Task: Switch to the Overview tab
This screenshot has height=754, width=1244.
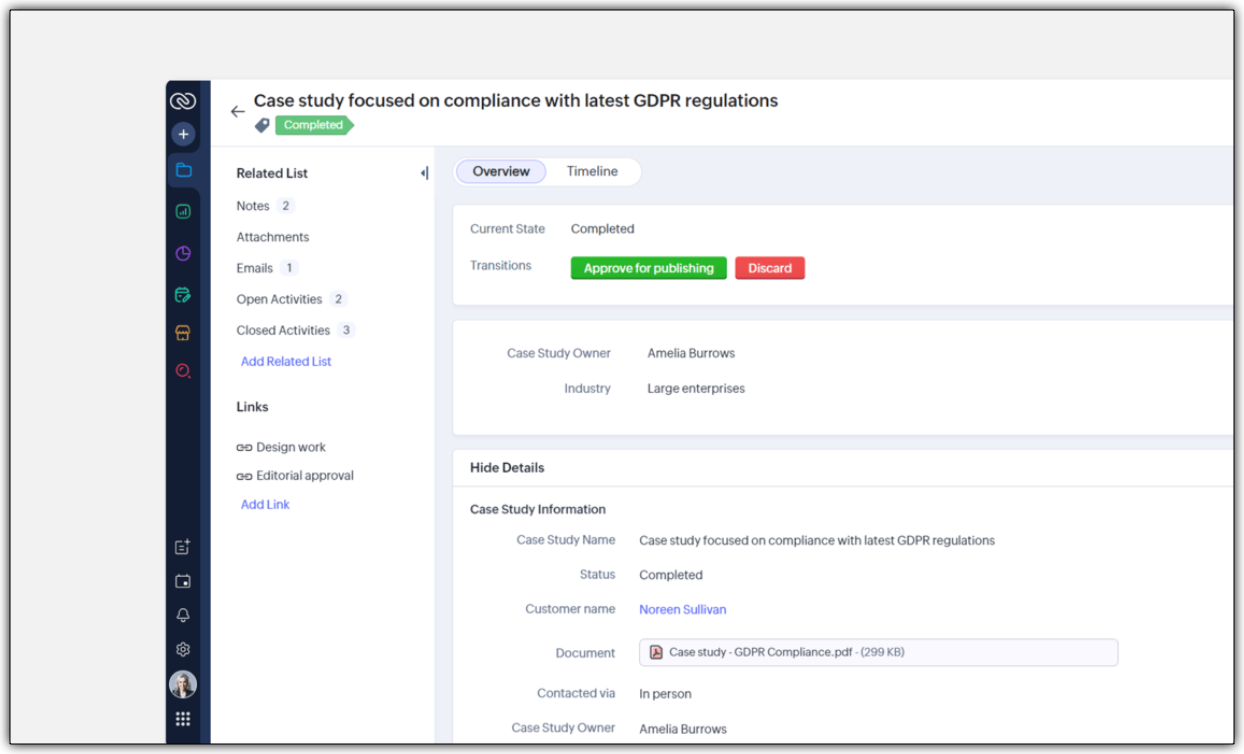Action: coord(501,171)
